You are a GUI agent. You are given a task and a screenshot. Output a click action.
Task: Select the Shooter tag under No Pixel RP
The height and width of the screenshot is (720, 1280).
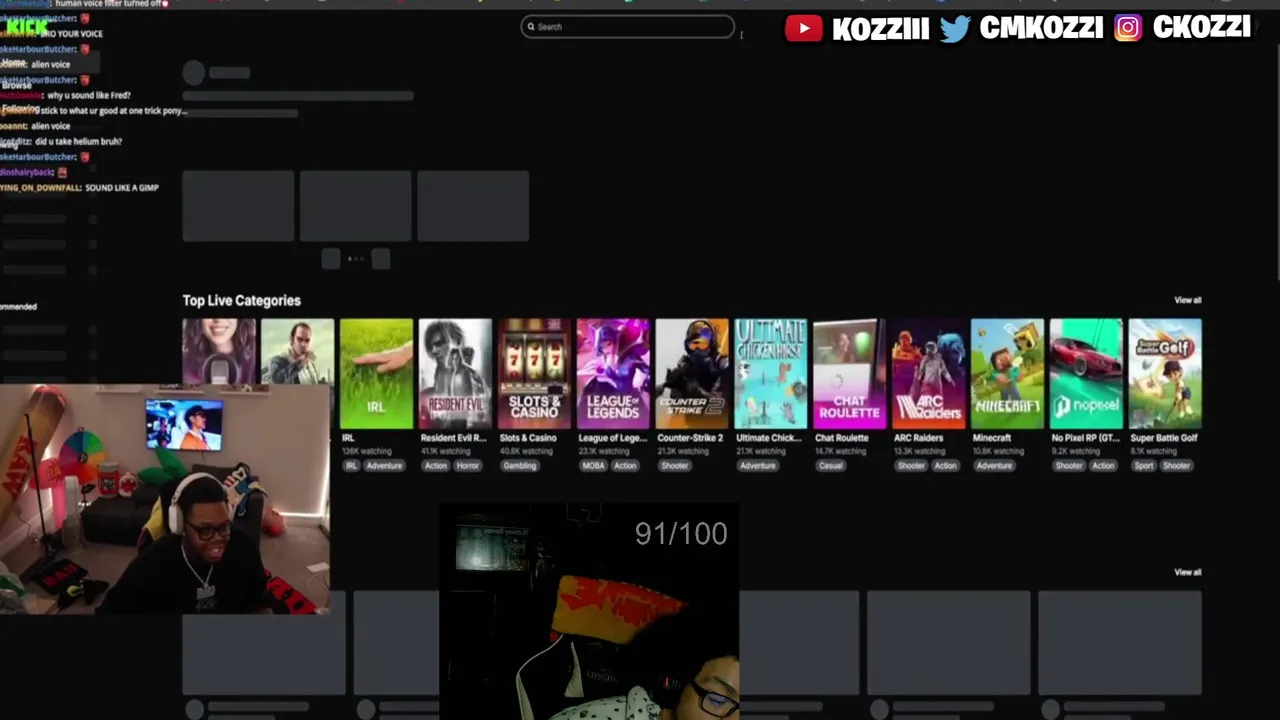pyautogui.click(x=1069, y=466)
